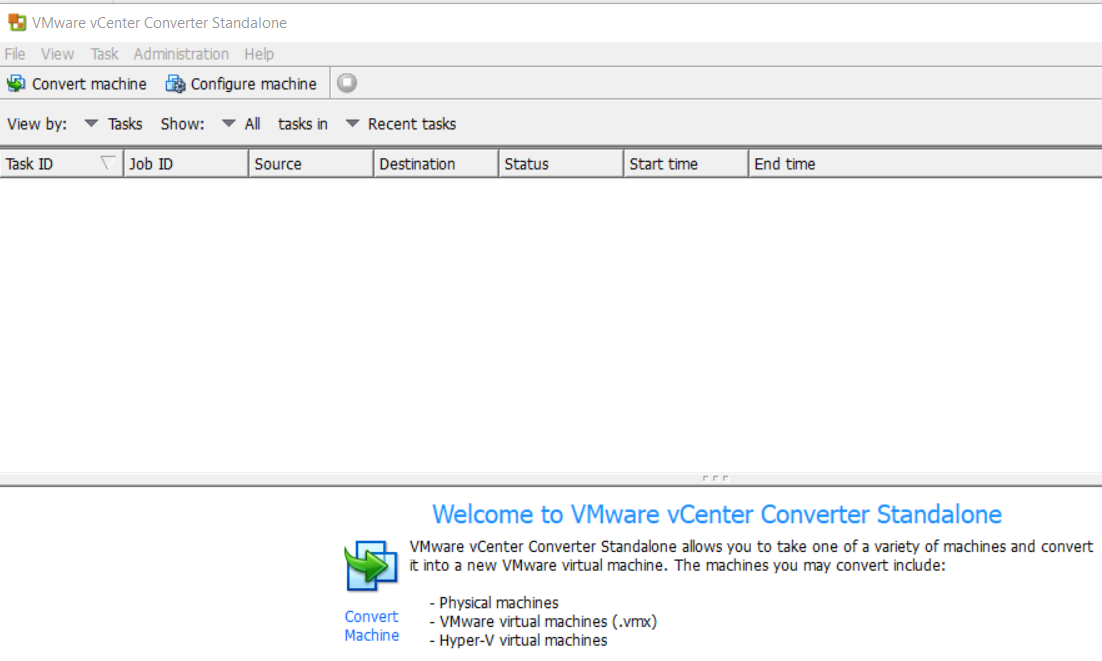Sort by the Start time column header
Screen dimensions: 1102x661
coord(687,164)
